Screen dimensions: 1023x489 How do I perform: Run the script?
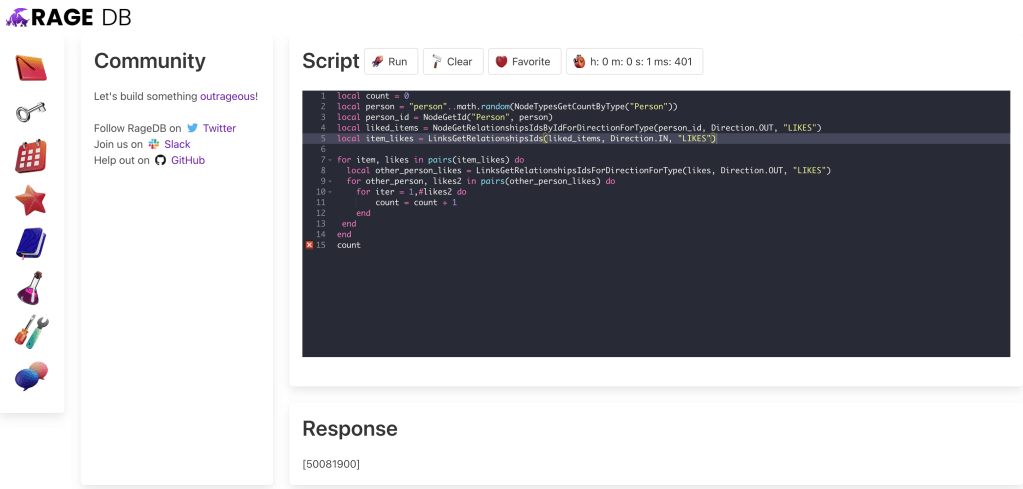[390, 61]
